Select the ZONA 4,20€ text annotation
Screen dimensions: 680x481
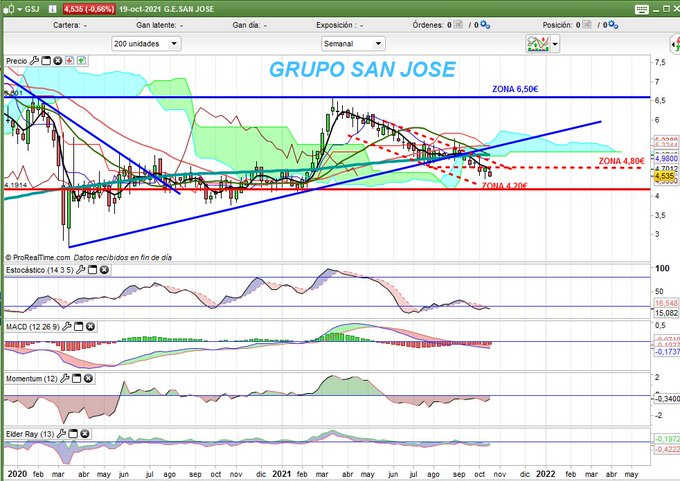click(x=505, y=186)
